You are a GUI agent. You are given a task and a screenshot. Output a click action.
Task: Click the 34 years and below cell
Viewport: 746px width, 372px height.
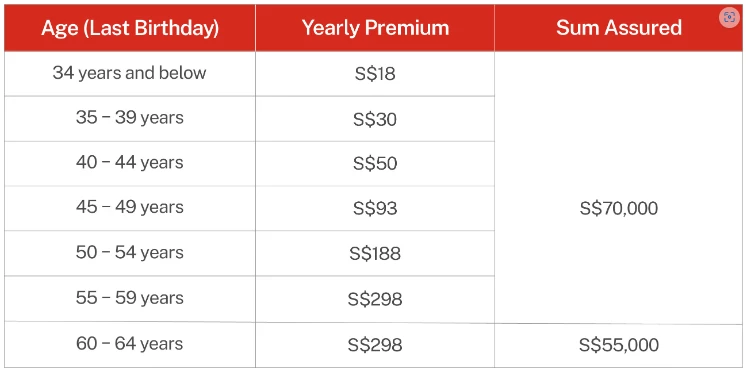(x=129, y=73)
